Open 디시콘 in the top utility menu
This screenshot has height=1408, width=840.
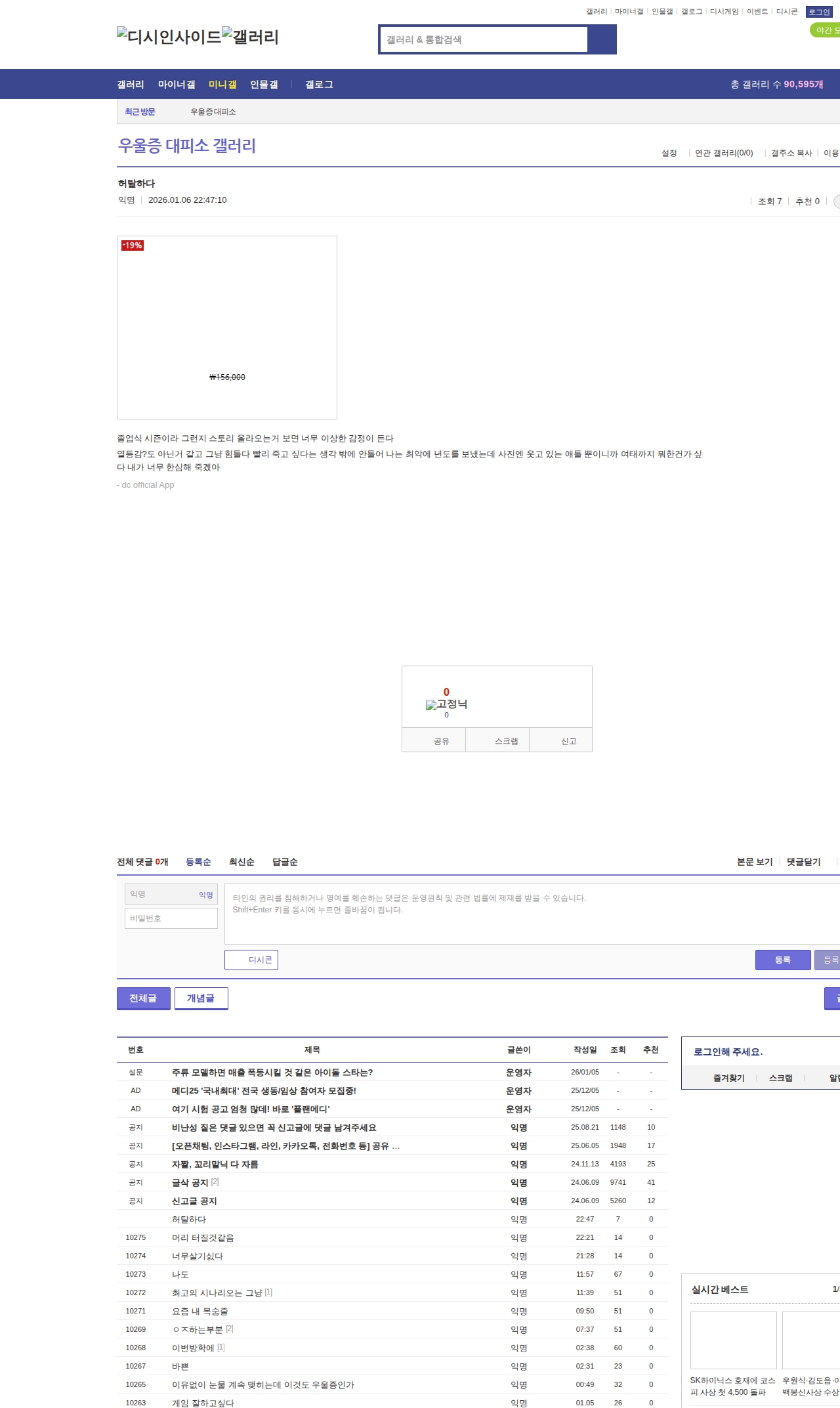pos(787,12)
